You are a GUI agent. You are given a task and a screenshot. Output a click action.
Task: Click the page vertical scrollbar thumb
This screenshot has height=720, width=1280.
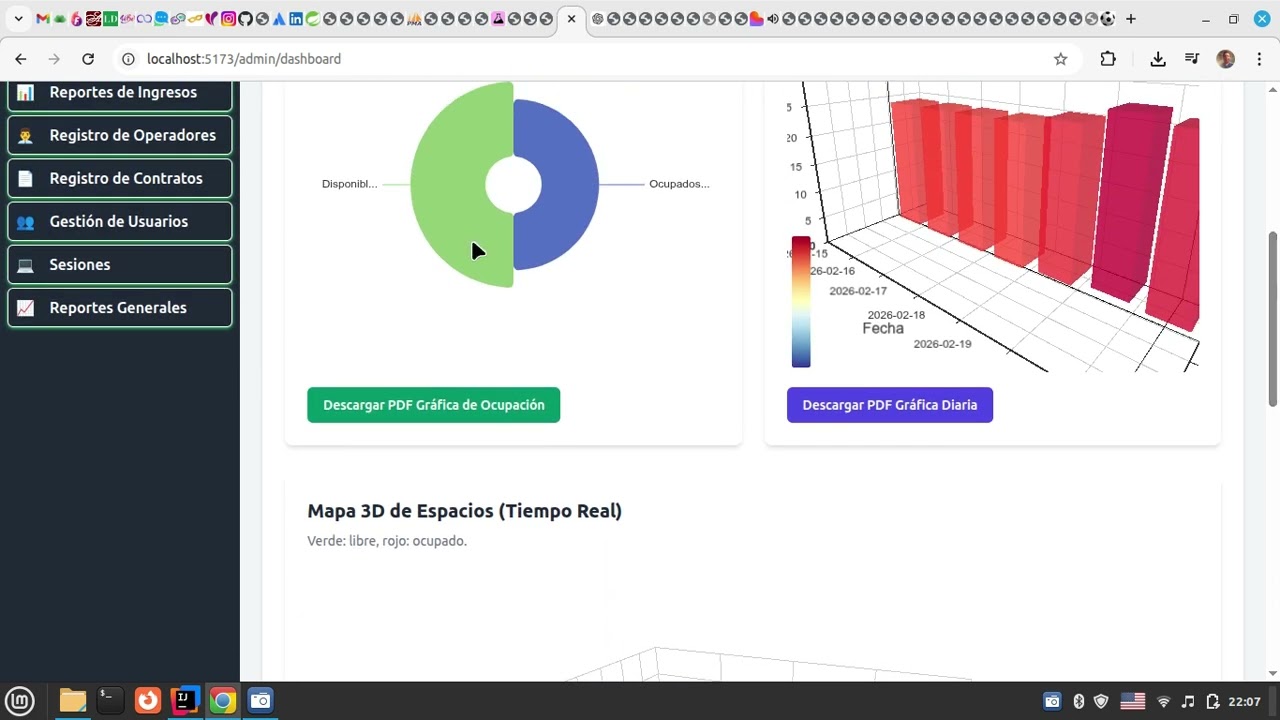point(1273,318)
